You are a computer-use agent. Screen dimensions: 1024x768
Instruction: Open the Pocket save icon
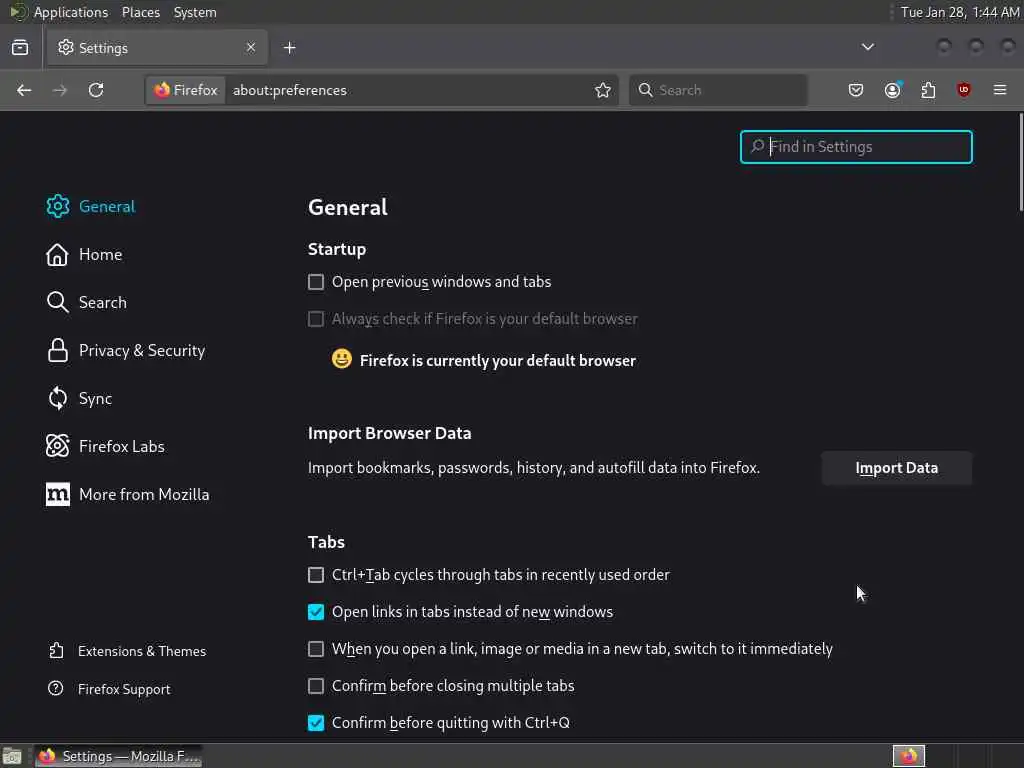[856, 90]
